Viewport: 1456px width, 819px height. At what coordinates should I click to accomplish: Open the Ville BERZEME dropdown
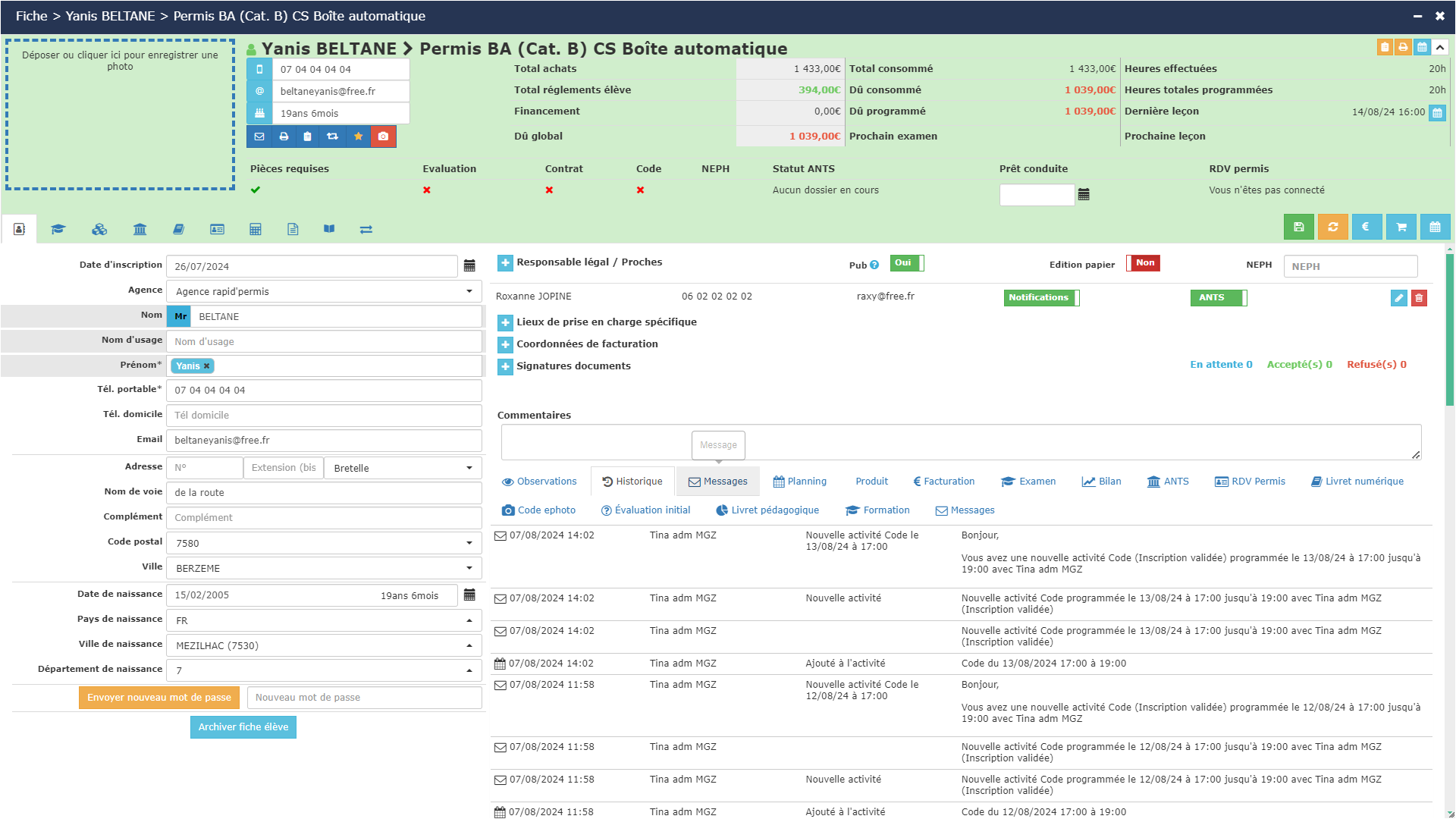[x=325, y=568]
